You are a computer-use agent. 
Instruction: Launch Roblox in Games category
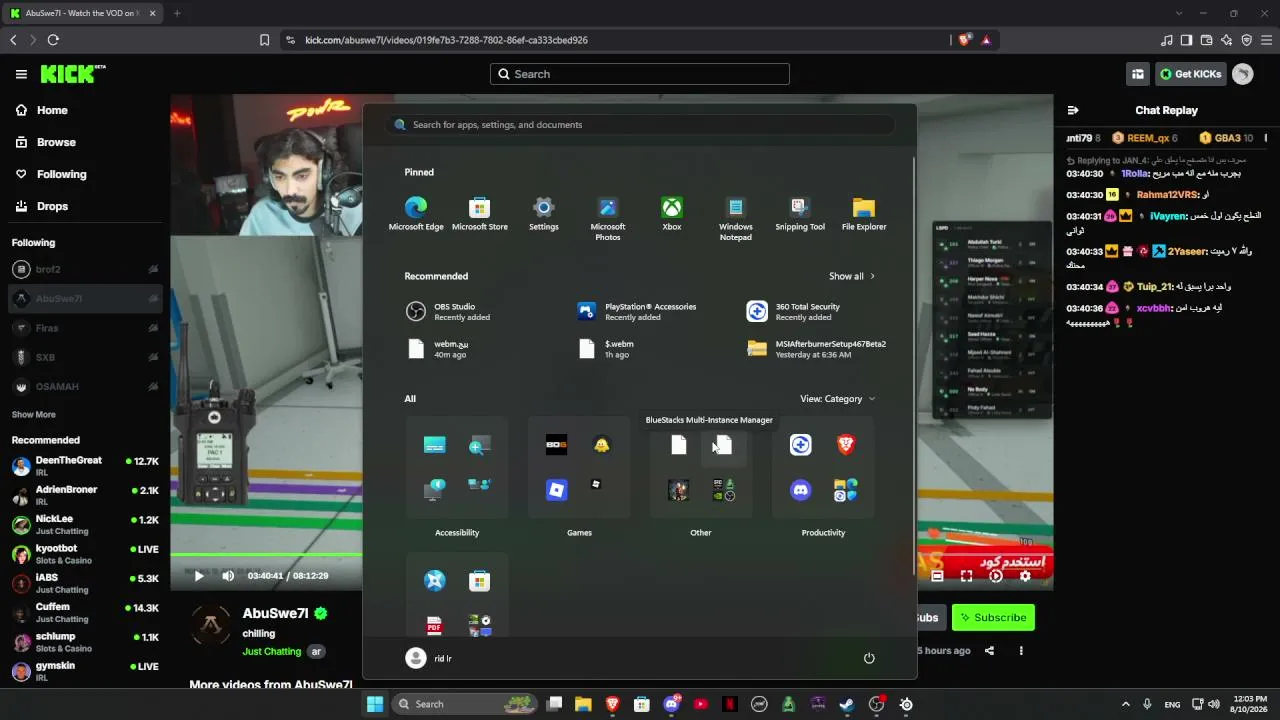point(557,490)
